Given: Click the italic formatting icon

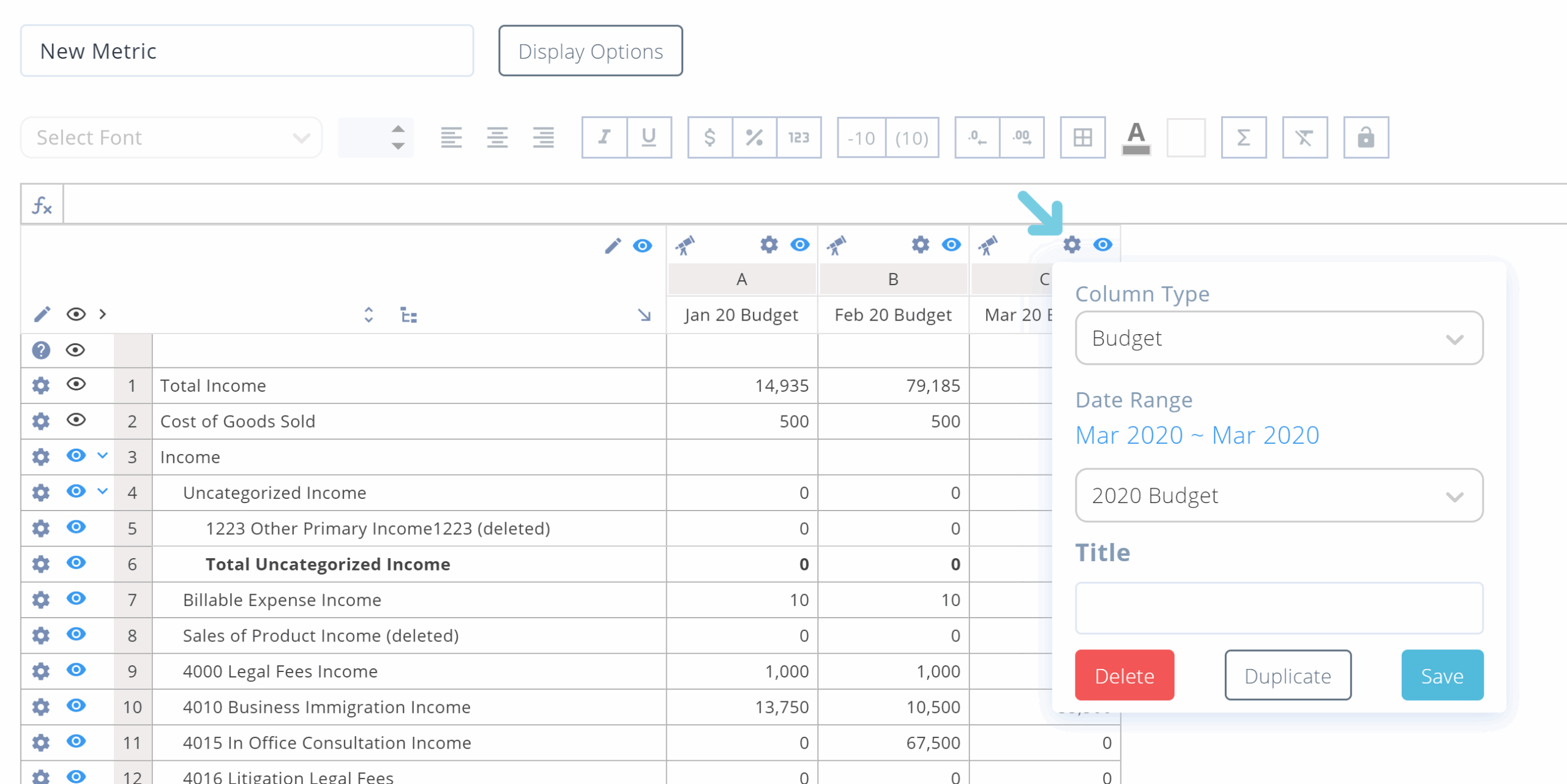Looking at the screenshot, I should click(x=604, y=138).
